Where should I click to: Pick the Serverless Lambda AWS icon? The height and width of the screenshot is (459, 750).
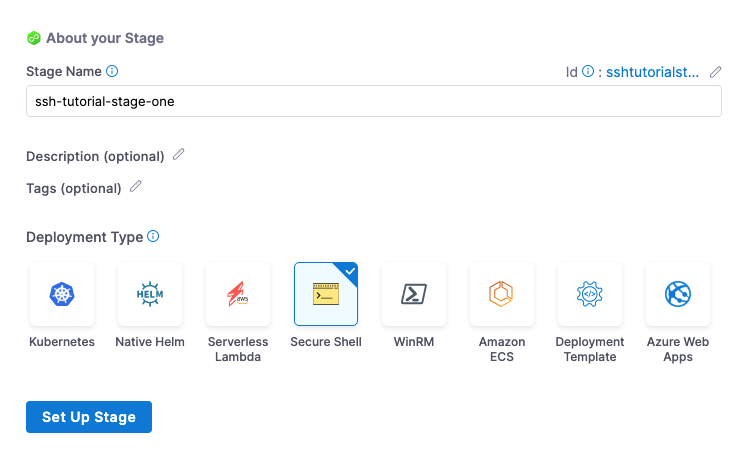tap(238, 294)
